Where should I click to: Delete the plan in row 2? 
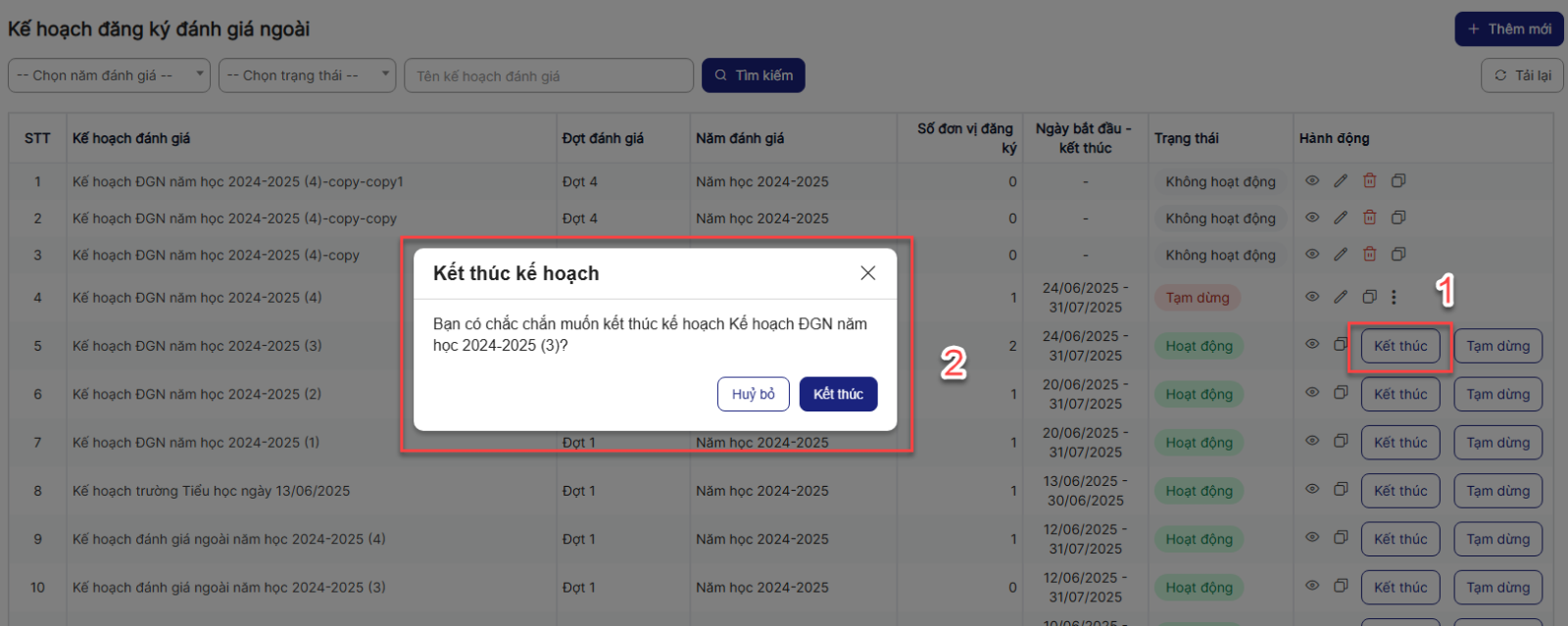(1370, 217)
